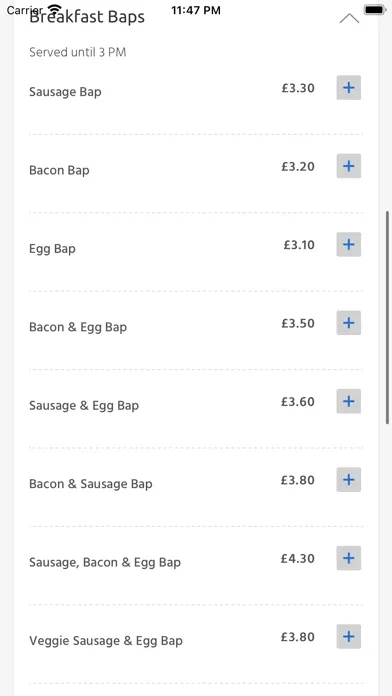Select Veggie Sausage & Egg Bap label
Image resolution: width=392 pixels, height=696 pixels.
coord(106,641)
